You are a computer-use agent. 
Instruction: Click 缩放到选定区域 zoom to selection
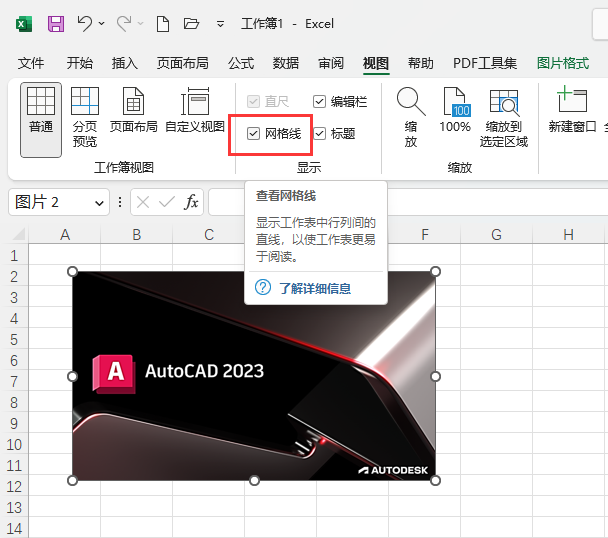504,118
